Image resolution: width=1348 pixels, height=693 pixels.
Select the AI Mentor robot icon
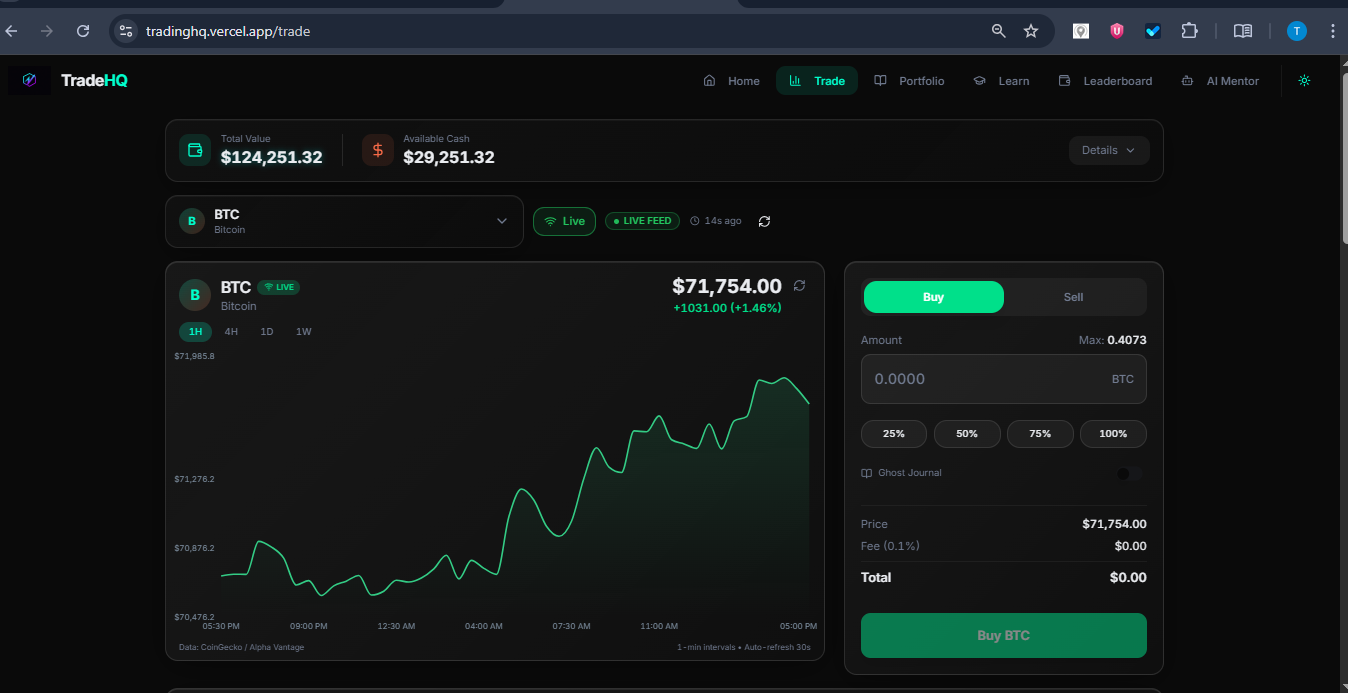(x=1188, y=80)
